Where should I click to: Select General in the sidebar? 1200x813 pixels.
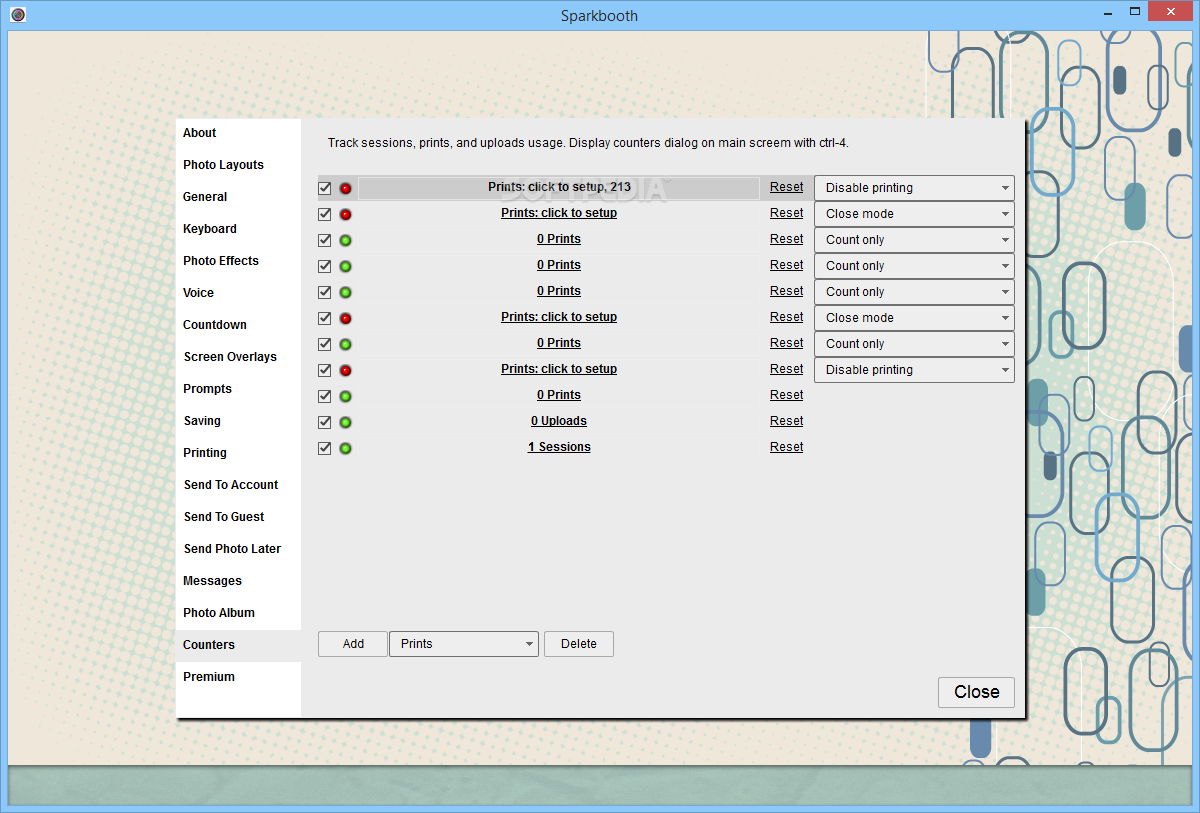tap(238, 197)
